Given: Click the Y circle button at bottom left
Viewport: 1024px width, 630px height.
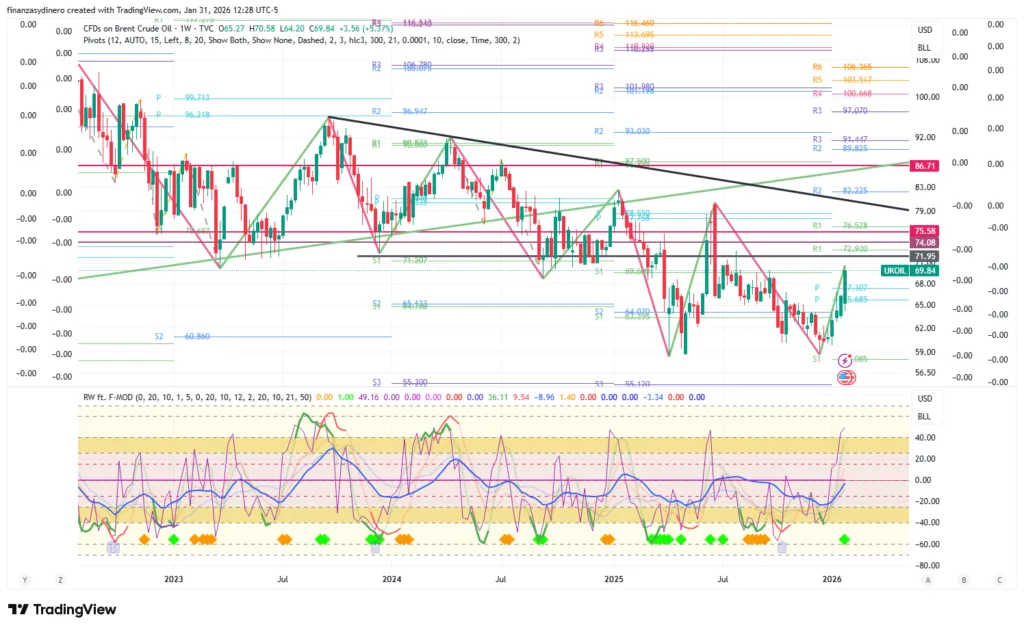Looking at the screenshot, I should (x=24, y=579).
